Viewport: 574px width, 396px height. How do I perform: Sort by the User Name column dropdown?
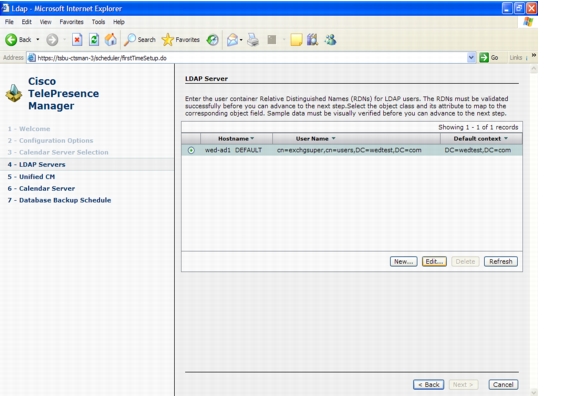click(333, 138)
